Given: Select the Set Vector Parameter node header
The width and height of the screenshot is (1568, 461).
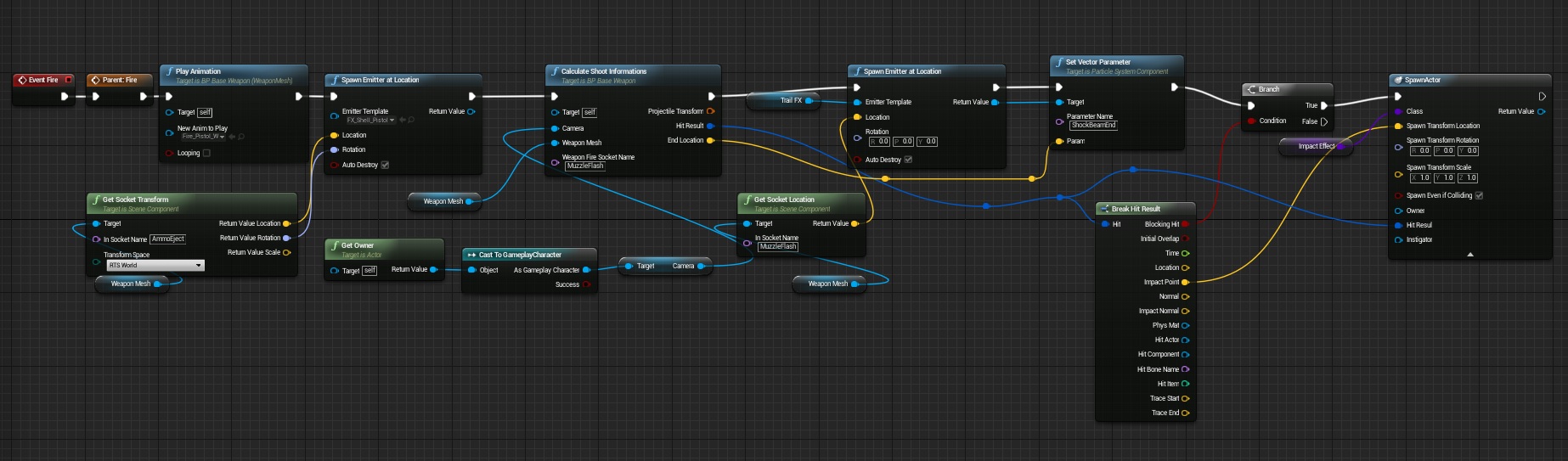Looking at the screenshot, I should pyautogui.click(x=1117, y=65).
